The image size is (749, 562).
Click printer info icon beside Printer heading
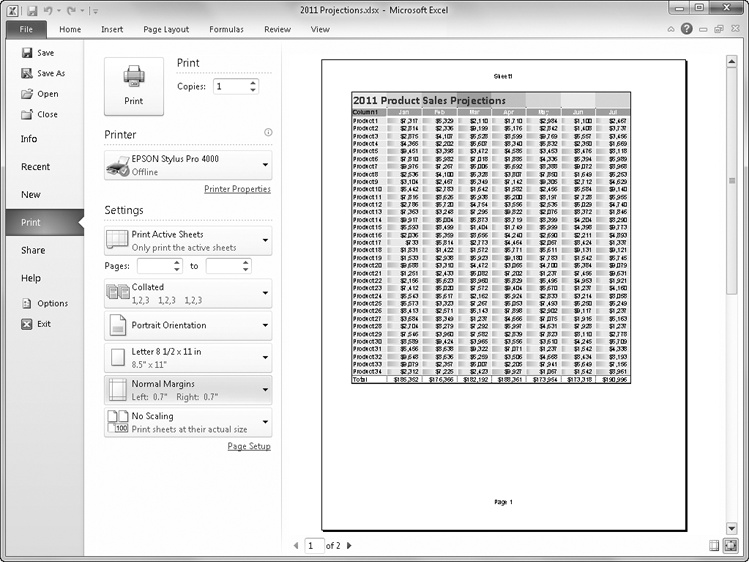pyautogui.click(x=268, y=132)
